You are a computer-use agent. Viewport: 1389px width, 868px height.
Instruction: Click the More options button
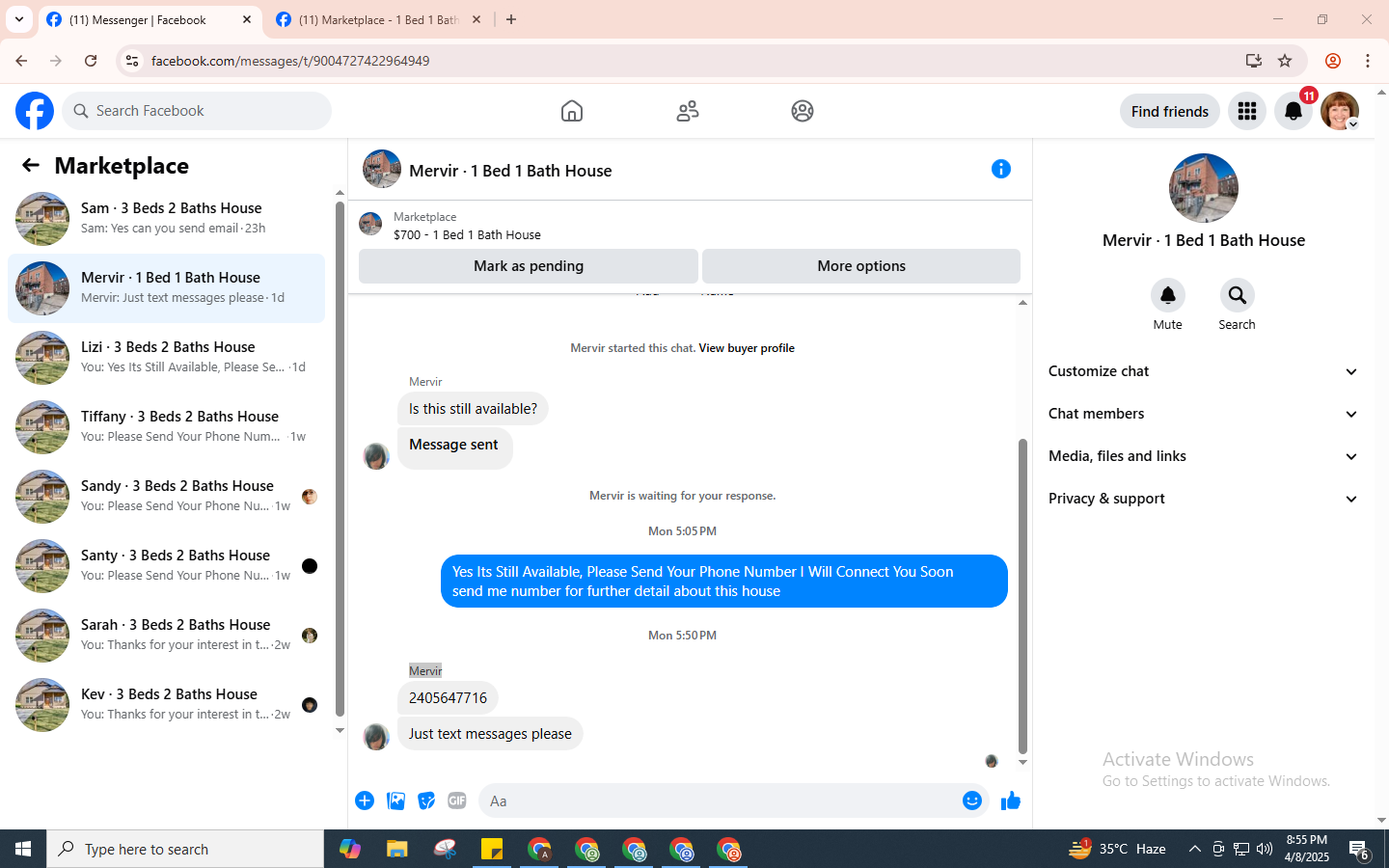(x=861, y=266)
